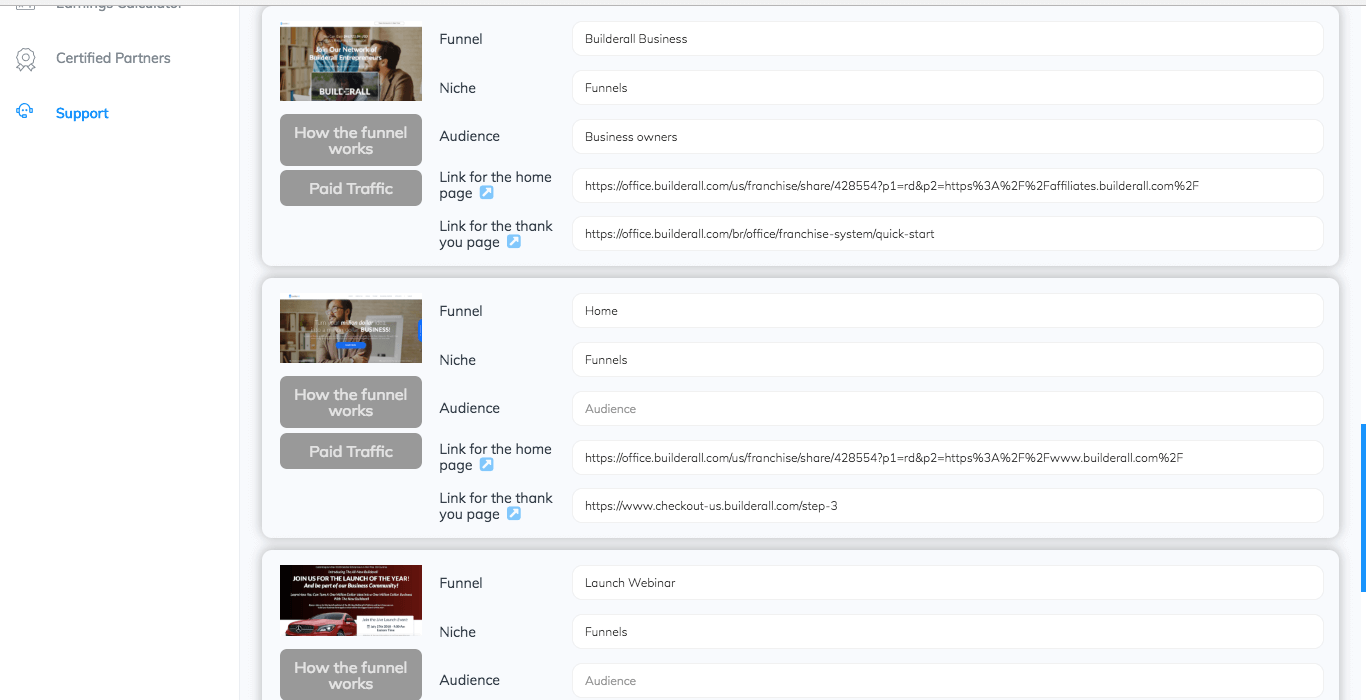The height and width of the screenshot is (700, 1366).
Task: Open Home funnel thumbnail image
Action: (351, 328)
